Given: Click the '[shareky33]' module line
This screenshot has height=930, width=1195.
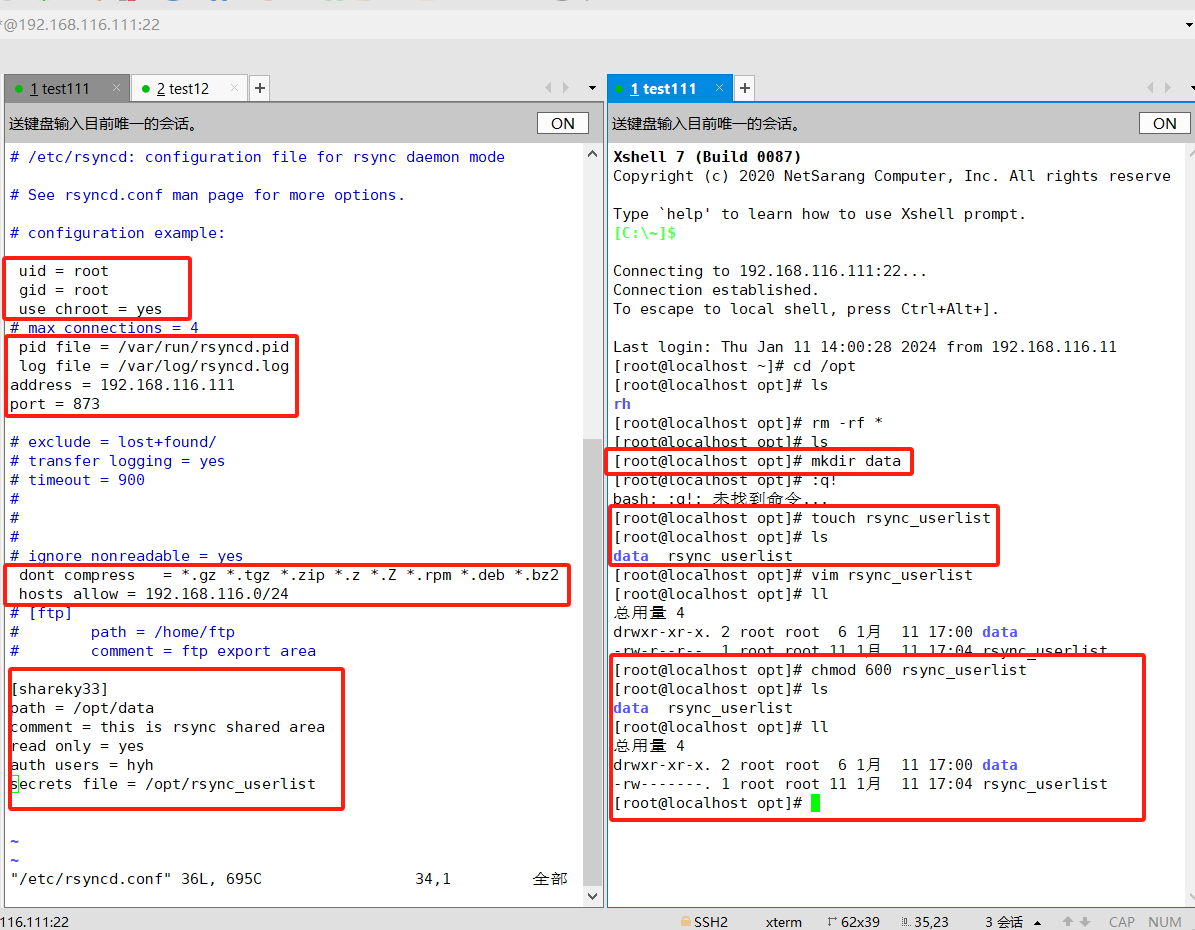Looking at the screenshot, I should click(x=59, y=689).
